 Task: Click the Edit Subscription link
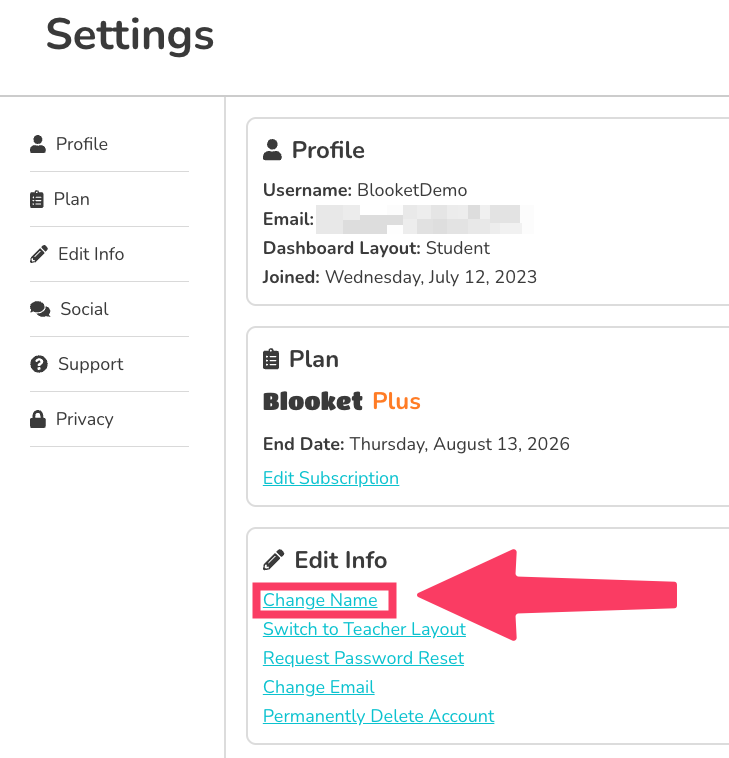coord(330,478)
